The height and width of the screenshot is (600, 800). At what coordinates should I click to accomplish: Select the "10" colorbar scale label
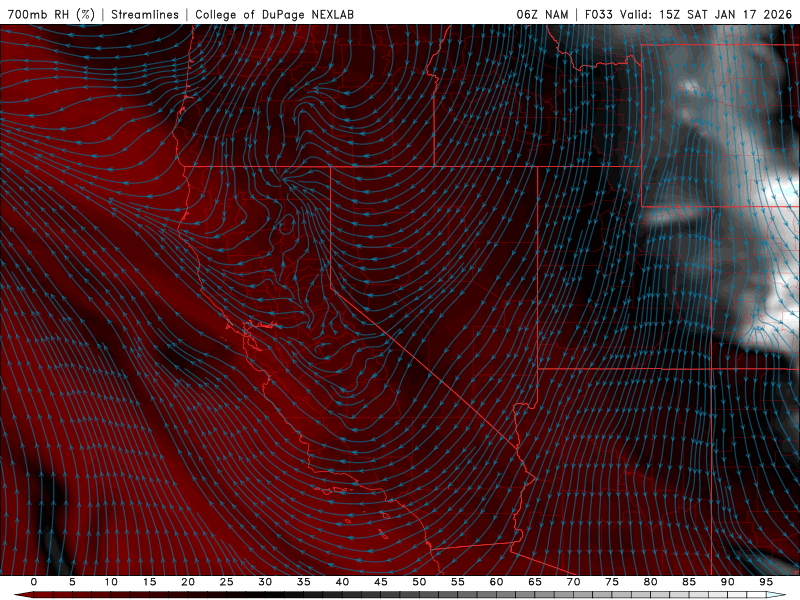tap(111, 582)
